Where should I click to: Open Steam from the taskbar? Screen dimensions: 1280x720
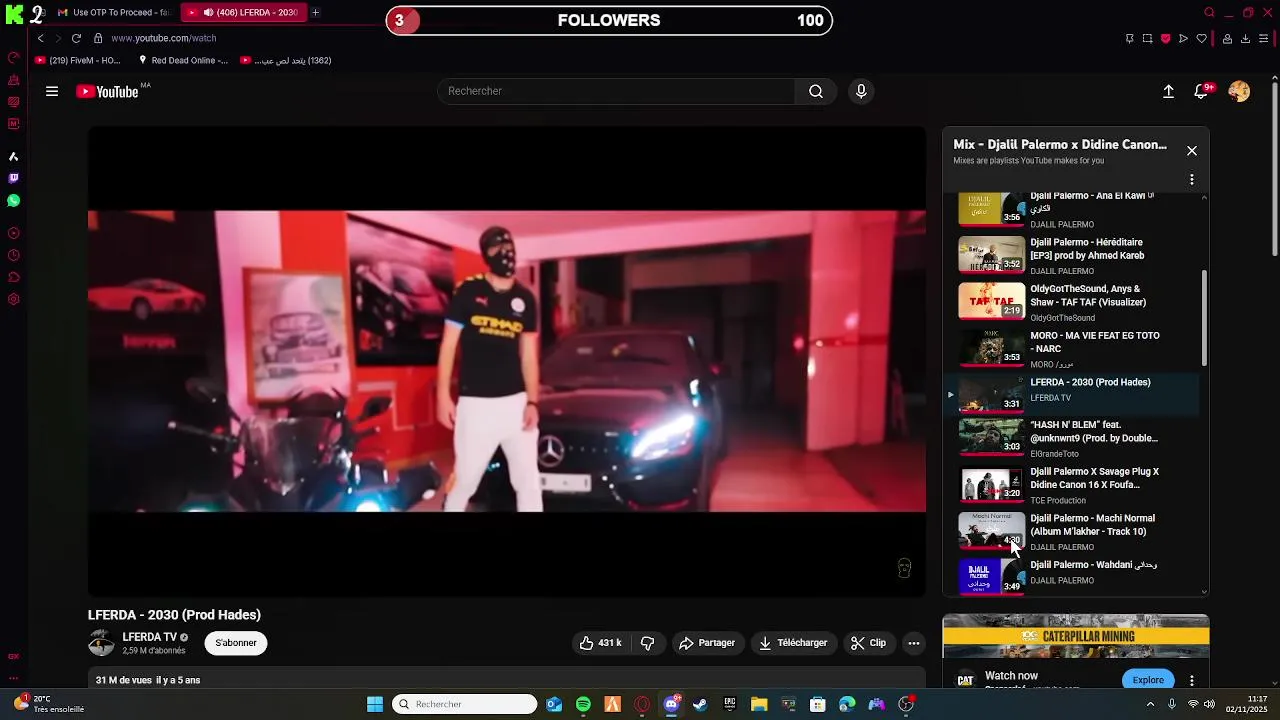click(x=700, y=704)
